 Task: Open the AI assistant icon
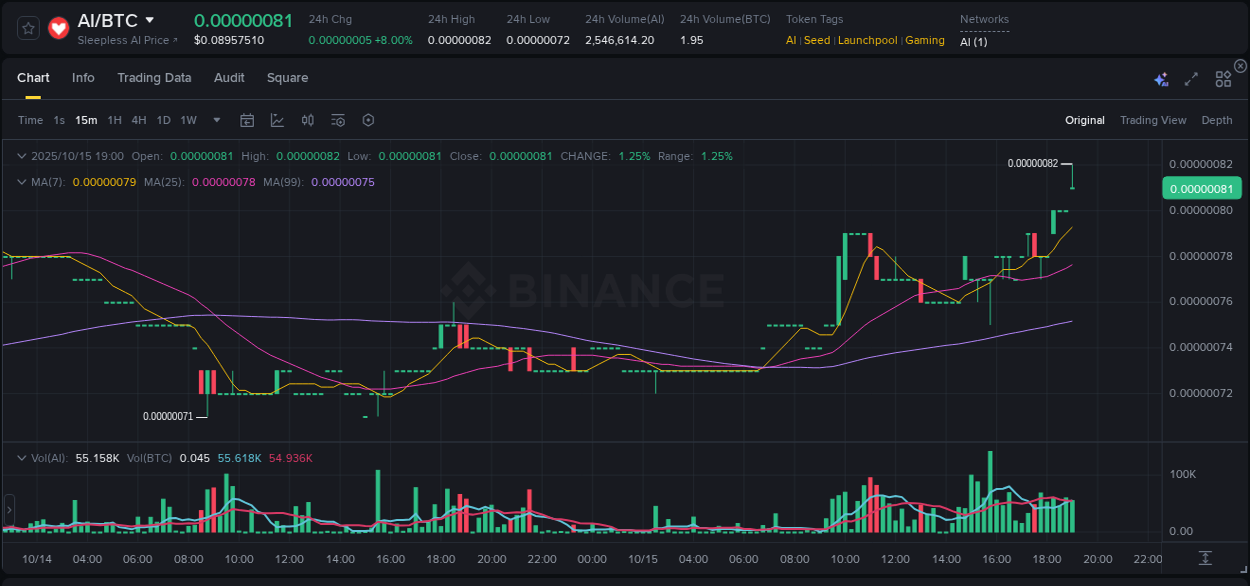pos(1161,77)
